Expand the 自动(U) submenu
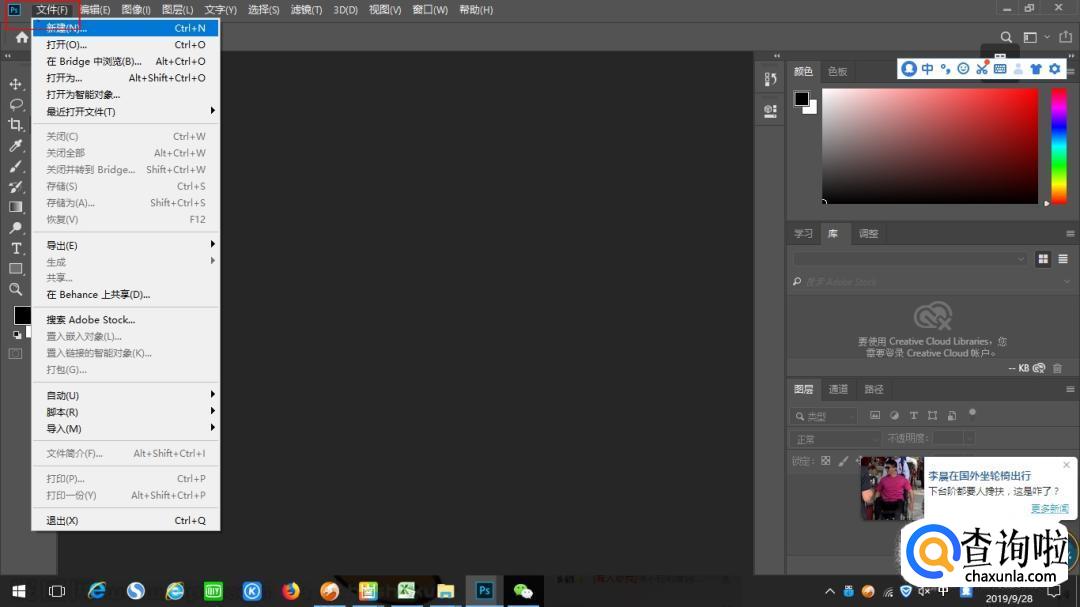Image resolution: width=1080 pixels, height=607 pixels. click(126, 395)
